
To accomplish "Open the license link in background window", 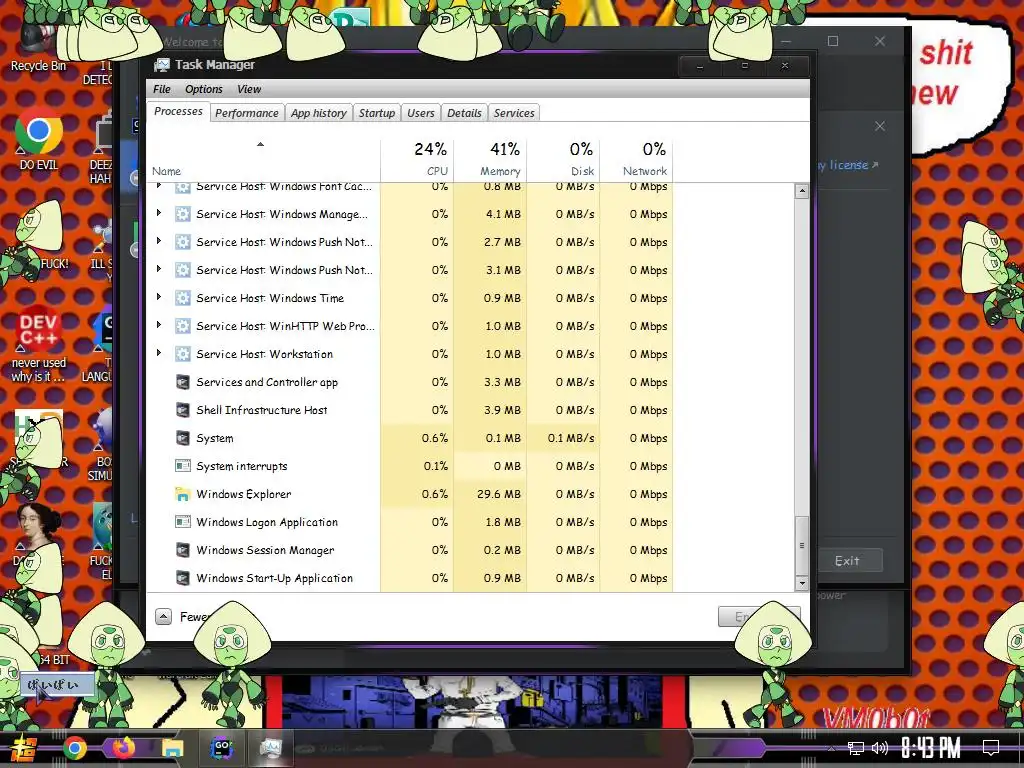I will pyautogui.click(x=847, y=165).
